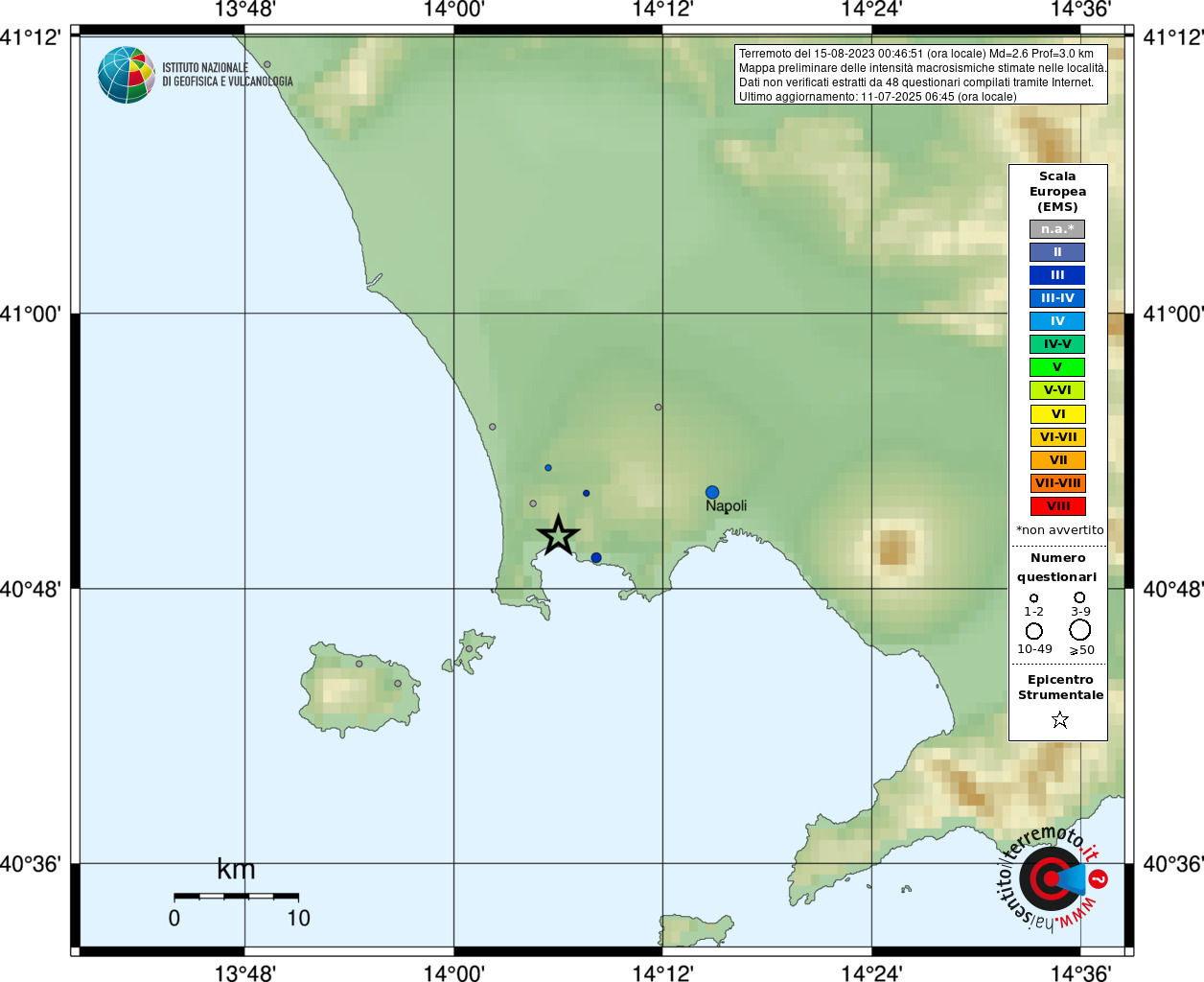
Task: Click the ≥50 questionnaires circle in the legend
Action: (1080, 630)
